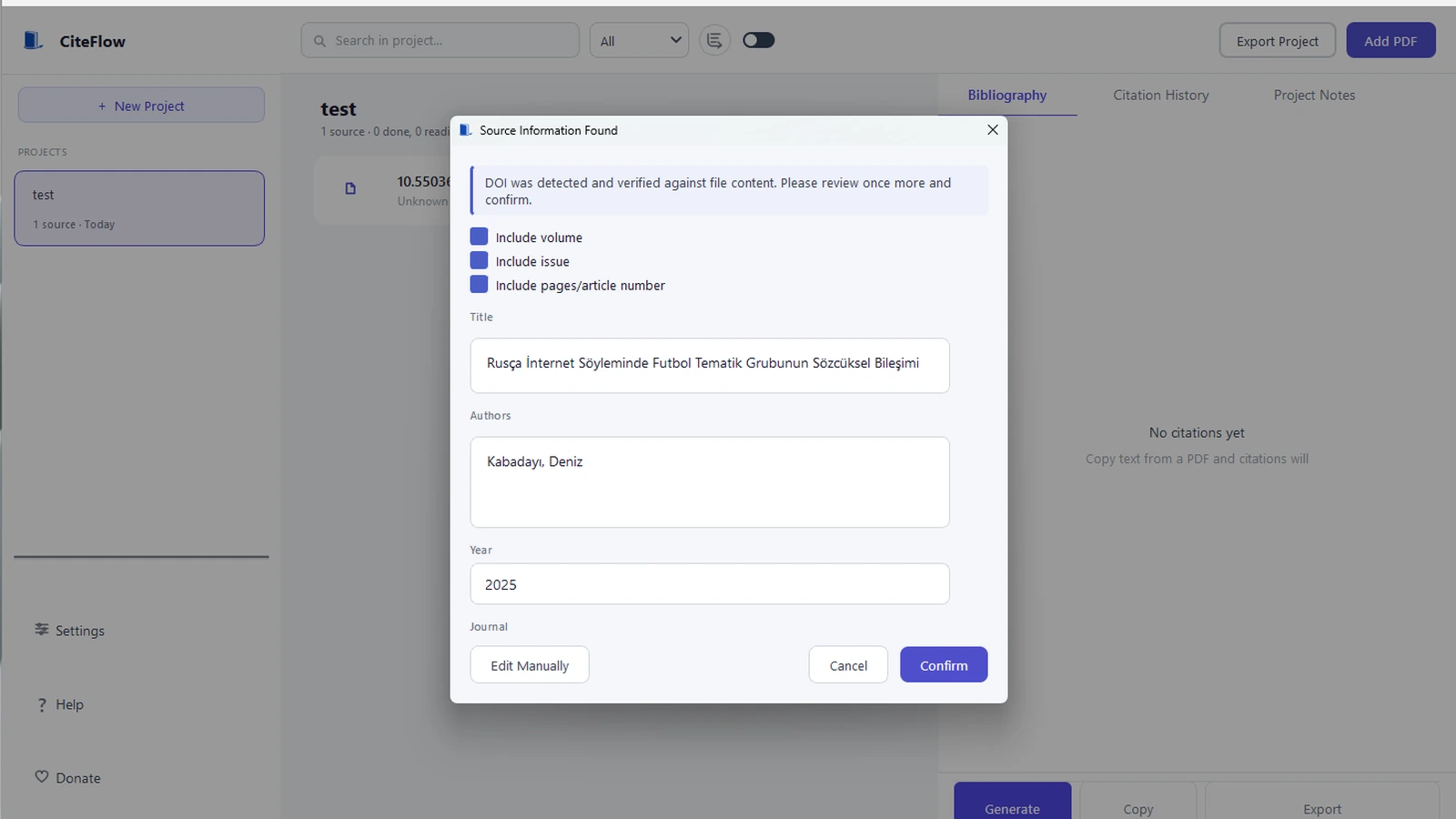Toggle the dark mode switch in the toolbar
Image resolution: width=1456 pixels, height=819 pixels.
pos(758,39)
